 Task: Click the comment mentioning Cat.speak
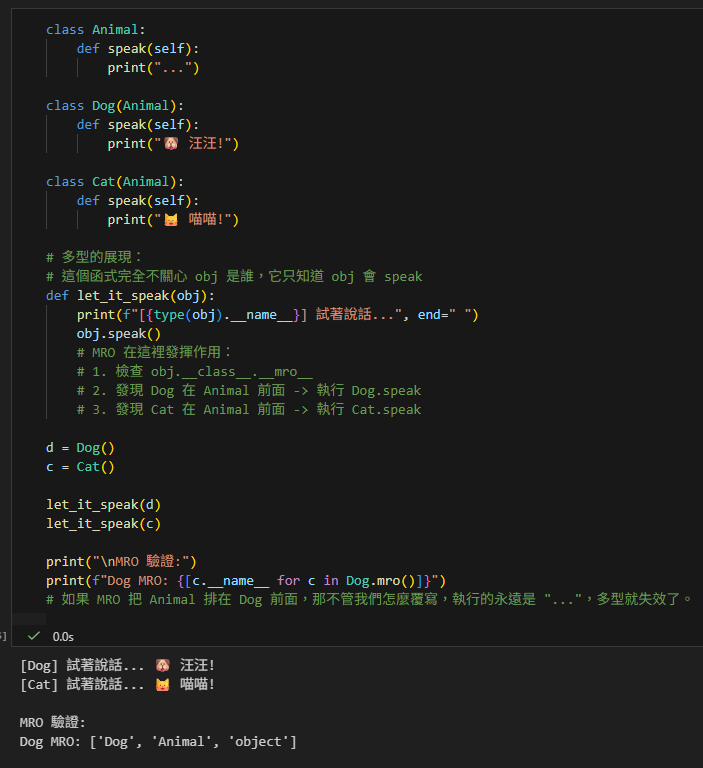click(249, 409)
